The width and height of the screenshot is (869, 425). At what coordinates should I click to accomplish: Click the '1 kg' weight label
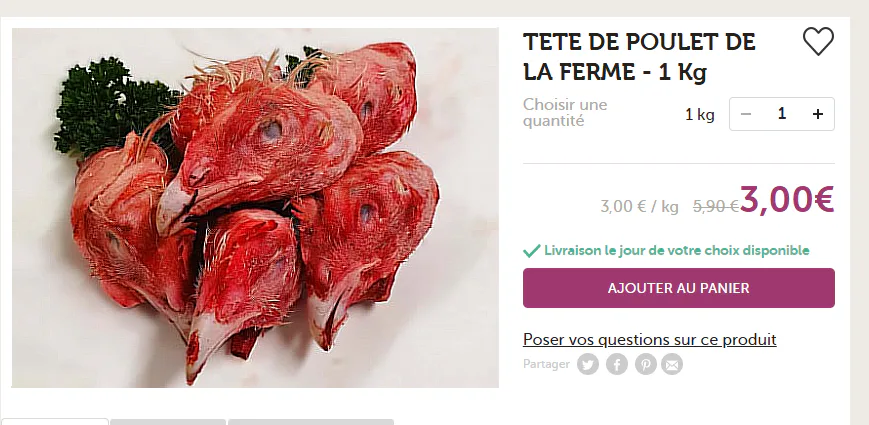[699, 115]
